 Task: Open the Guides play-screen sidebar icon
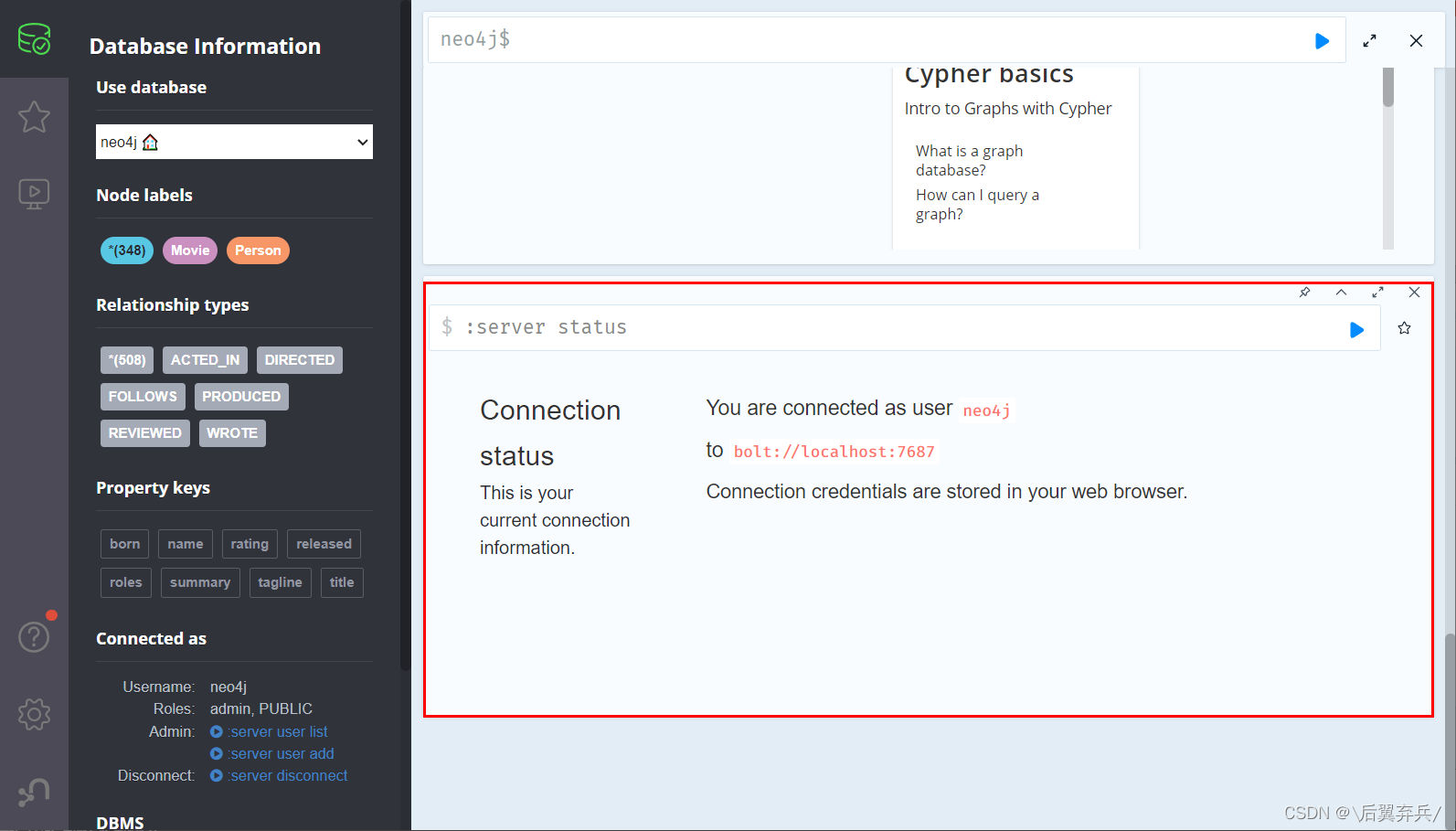coord(34,193)
